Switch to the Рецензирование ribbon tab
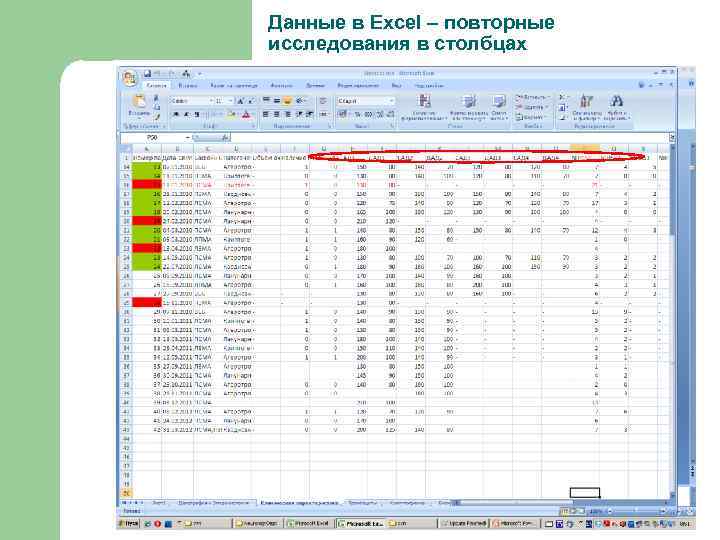 [x=358, y=85]
